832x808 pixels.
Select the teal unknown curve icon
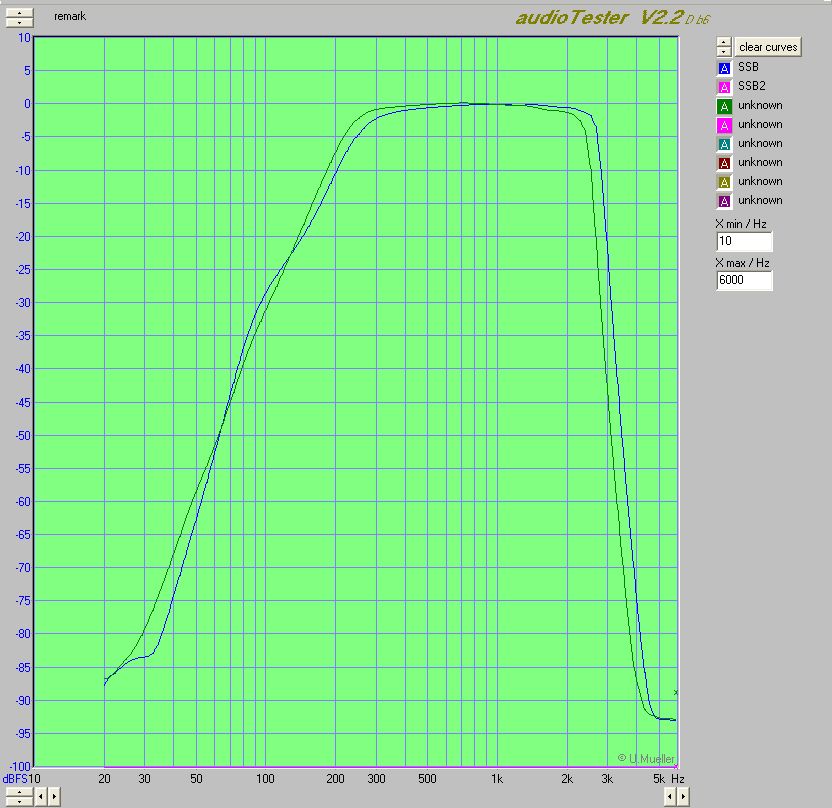point(725,144)
